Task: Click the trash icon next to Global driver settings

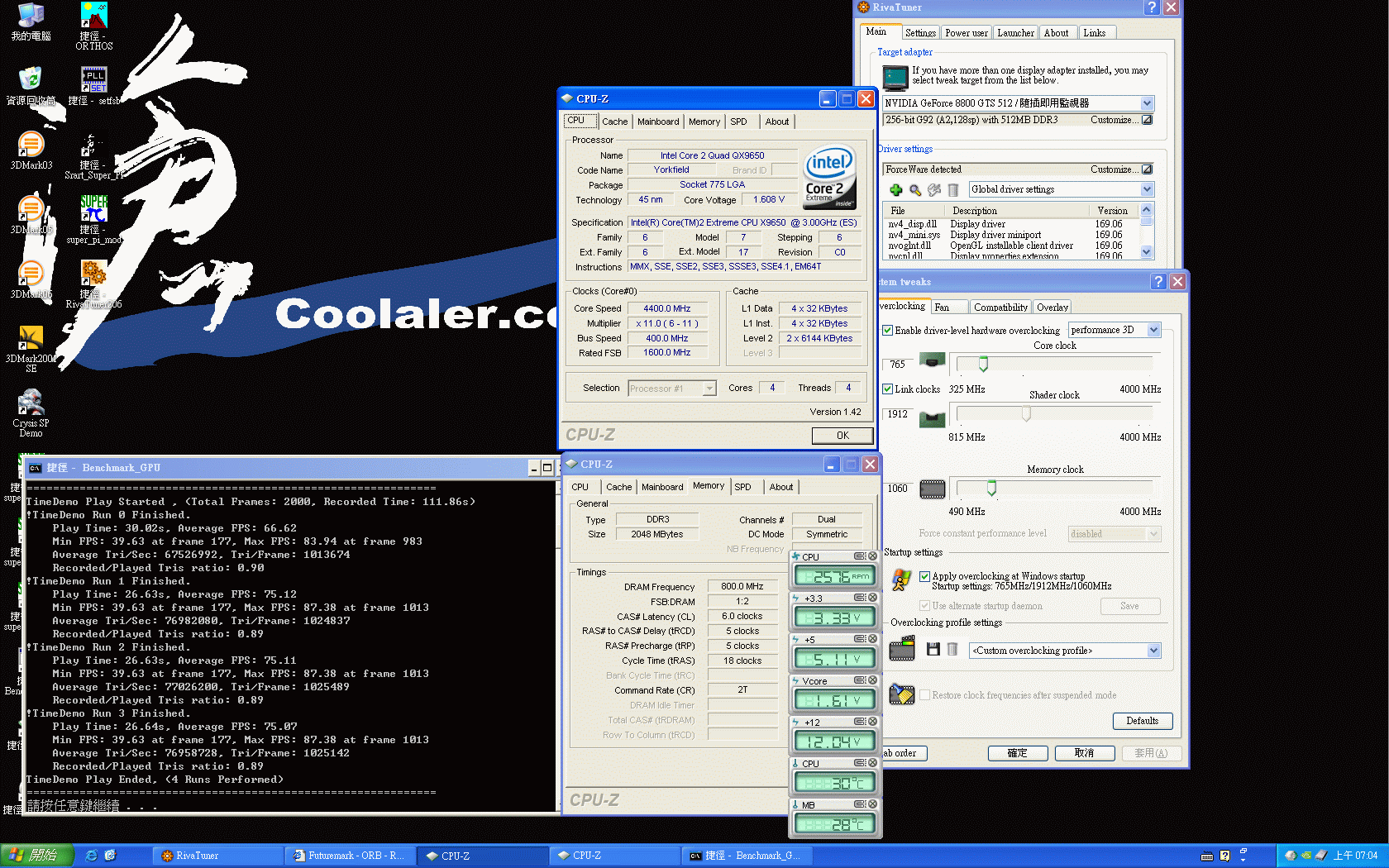Action: [x=952, y=189]
